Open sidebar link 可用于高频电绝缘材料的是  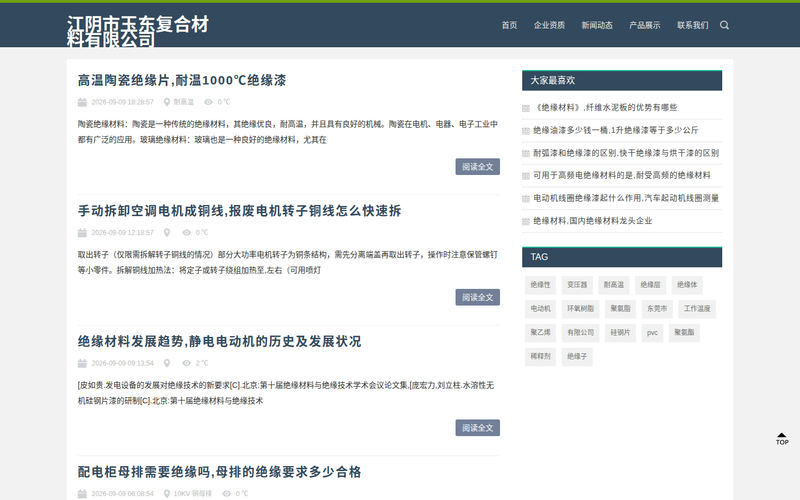[622, 175]
